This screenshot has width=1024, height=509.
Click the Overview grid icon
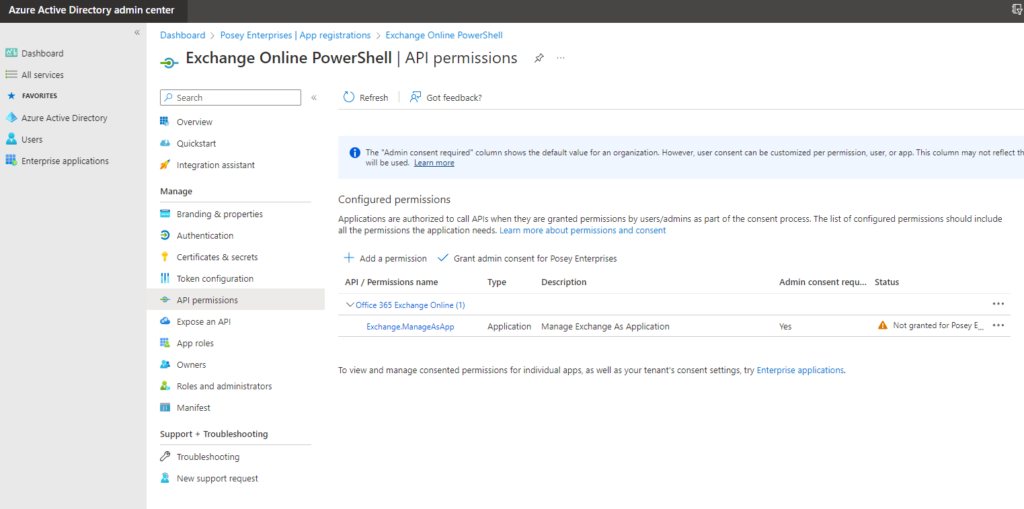coord(165,122)
